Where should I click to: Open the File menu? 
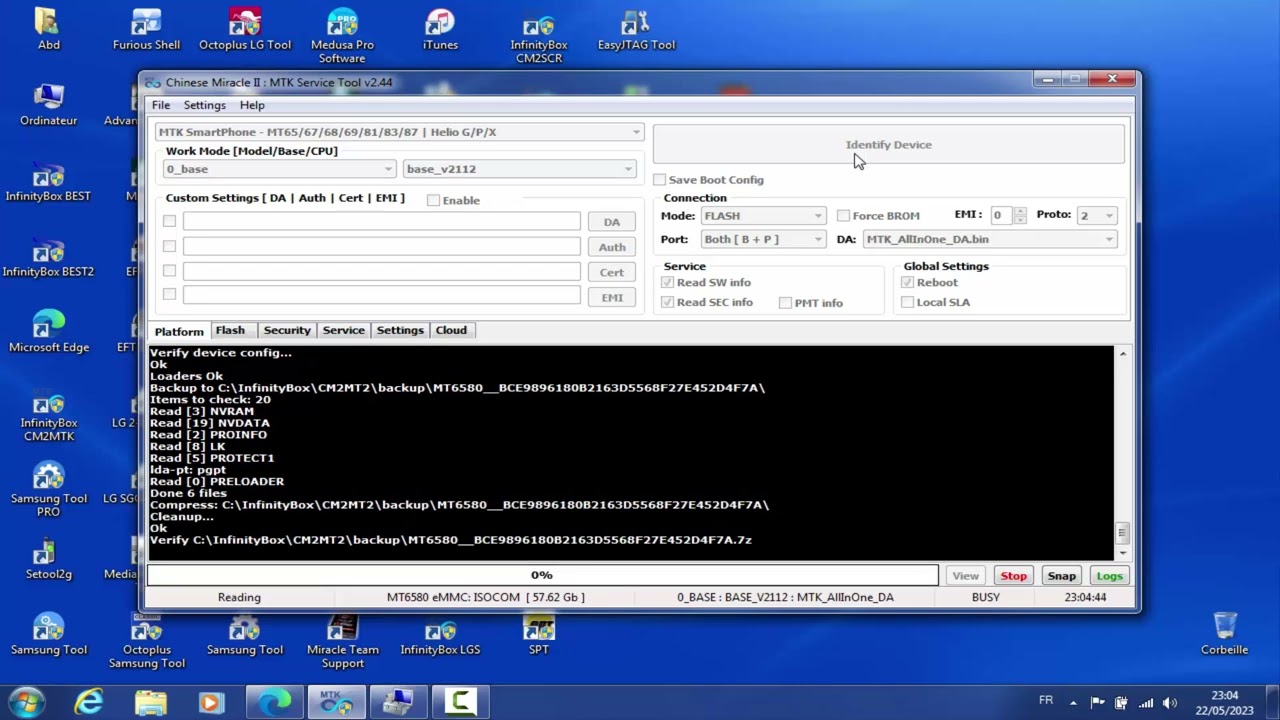point(160,105)
